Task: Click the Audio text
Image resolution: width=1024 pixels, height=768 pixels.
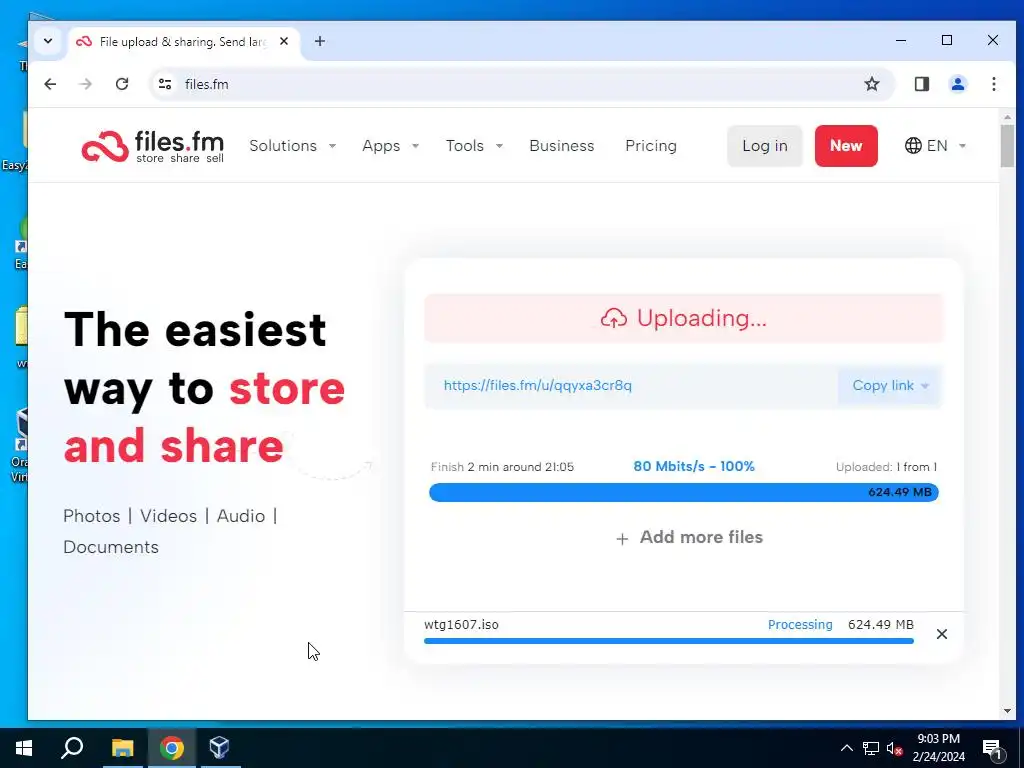Action: (241, 516)
